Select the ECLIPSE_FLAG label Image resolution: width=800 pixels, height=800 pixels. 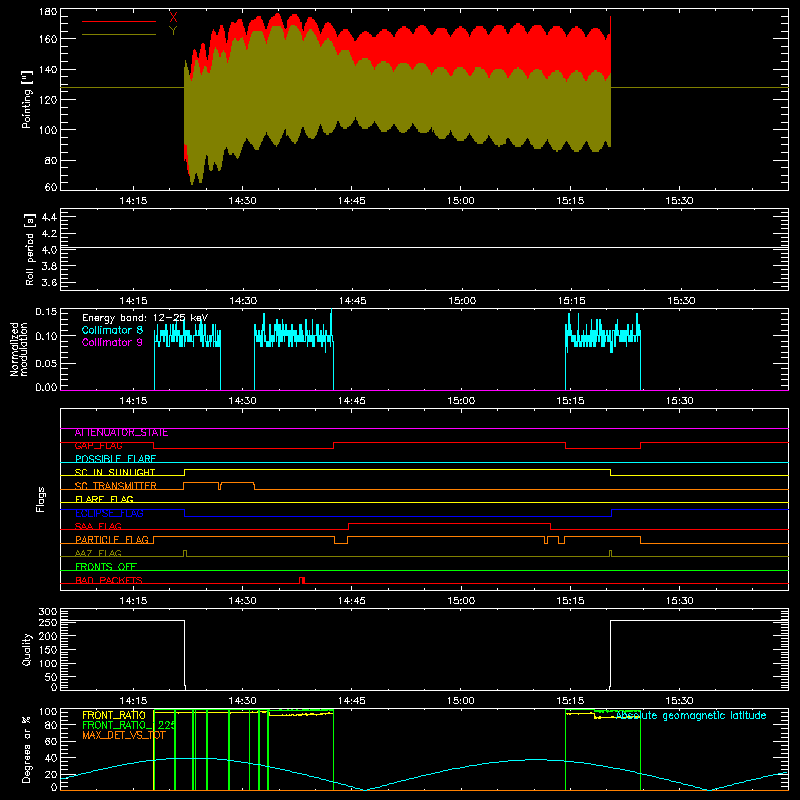pyautogui.click(x=109, y=513)
